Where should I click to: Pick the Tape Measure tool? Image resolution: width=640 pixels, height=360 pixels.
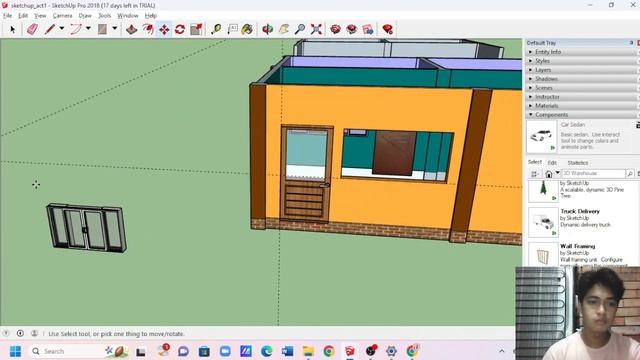pyautogui.click(x=216, y=29)
